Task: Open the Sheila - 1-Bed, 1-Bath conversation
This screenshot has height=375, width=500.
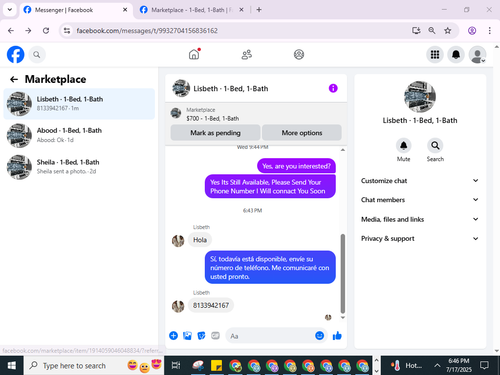Action: [x=79, y=167]
